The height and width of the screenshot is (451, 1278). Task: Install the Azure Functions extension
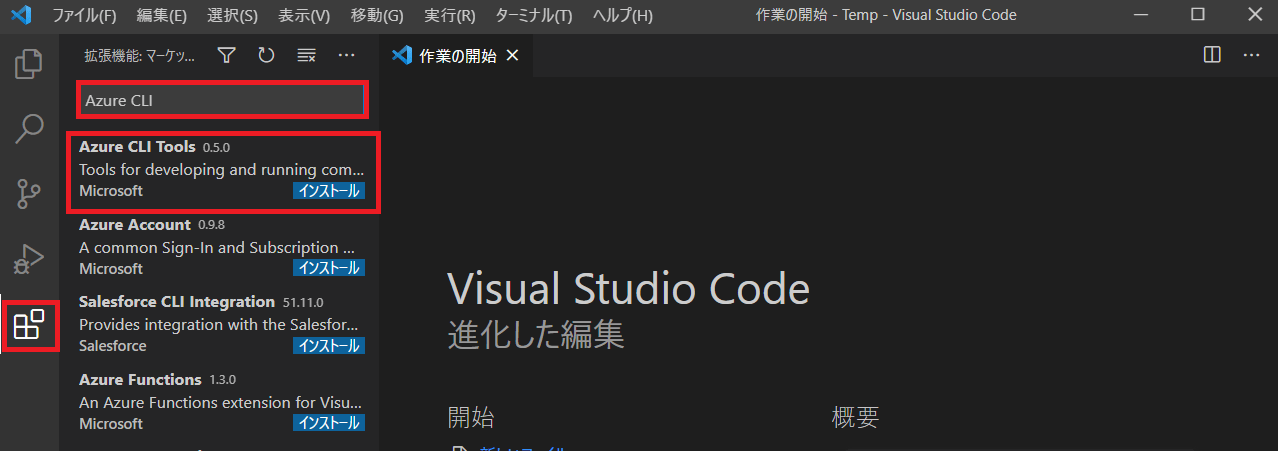pos(329,423)
